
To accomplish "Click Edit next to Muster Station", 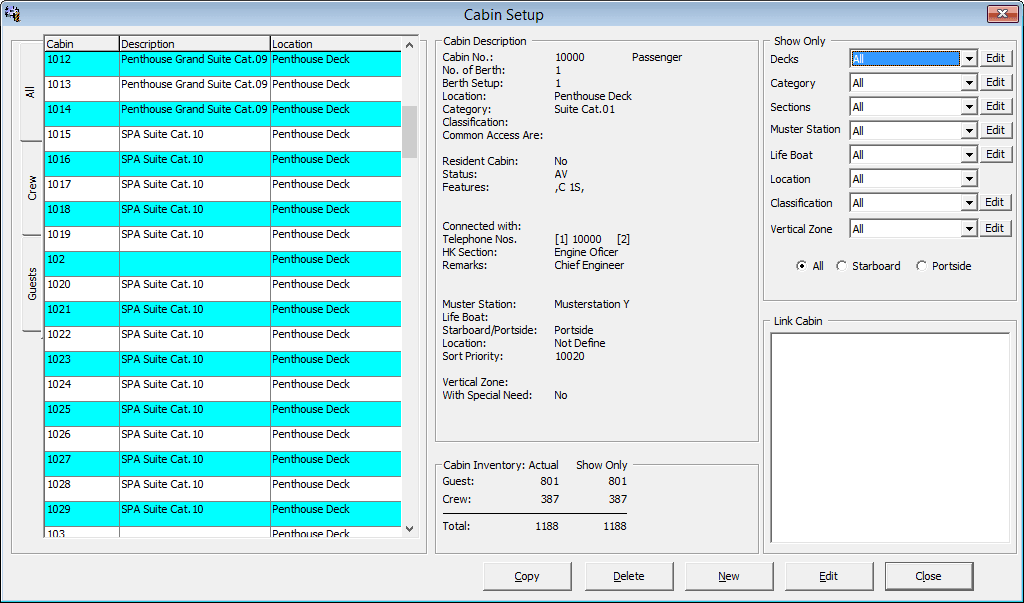I will [x=995, y=130].
